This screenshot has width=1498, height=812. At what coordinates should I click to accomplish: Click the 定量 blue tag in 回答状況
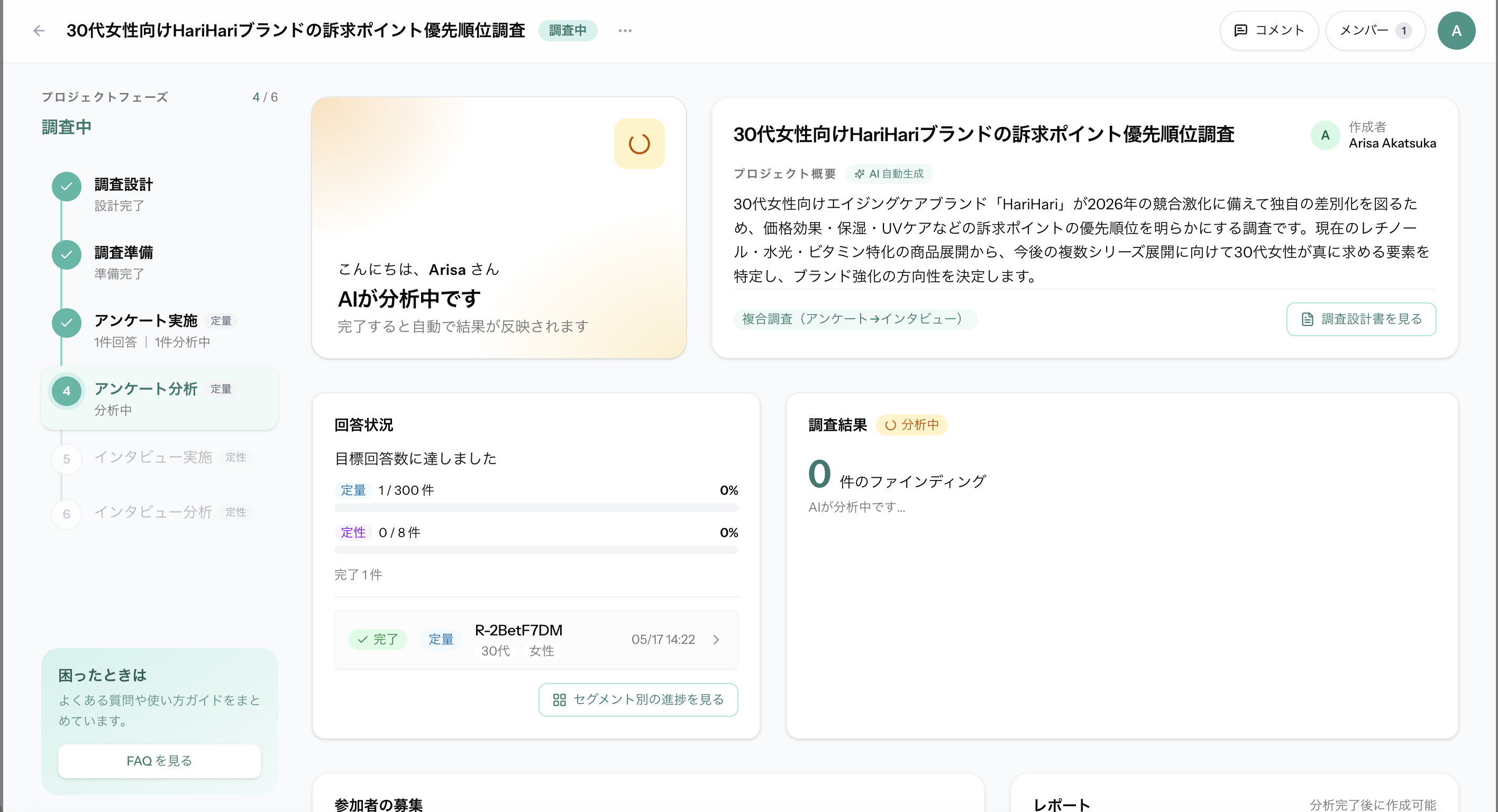353,490
